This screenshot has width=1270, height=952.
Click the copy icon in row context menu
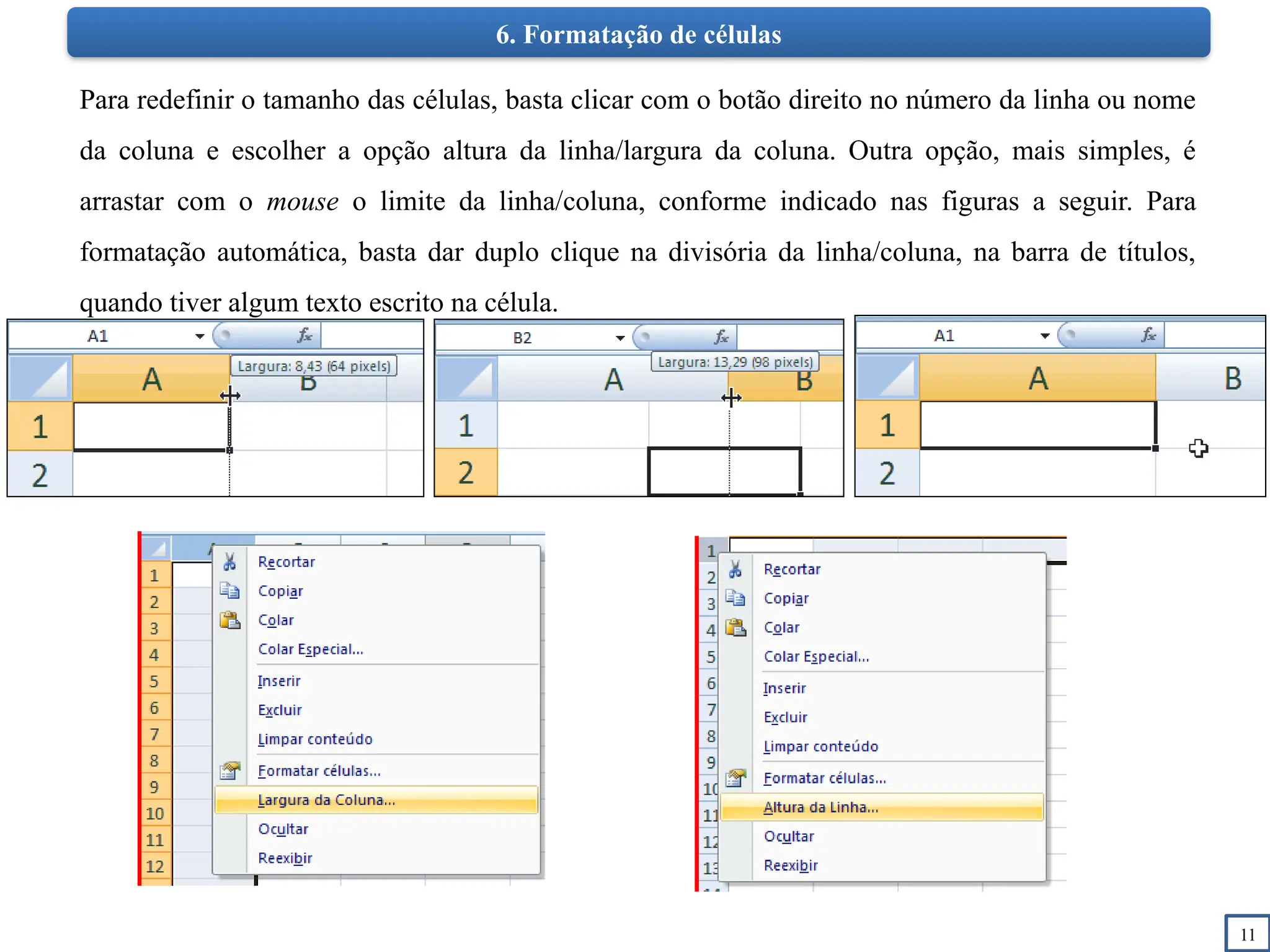735,598
